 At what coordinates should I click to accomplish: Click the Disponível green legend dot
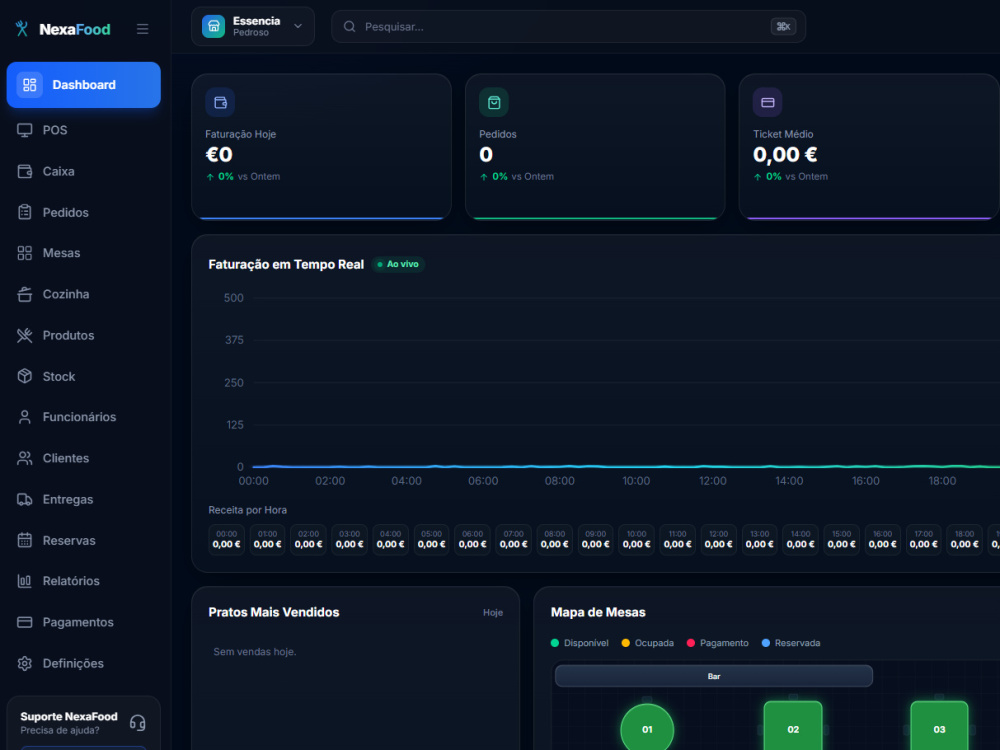pyautogui.click(x=555, y=643)
